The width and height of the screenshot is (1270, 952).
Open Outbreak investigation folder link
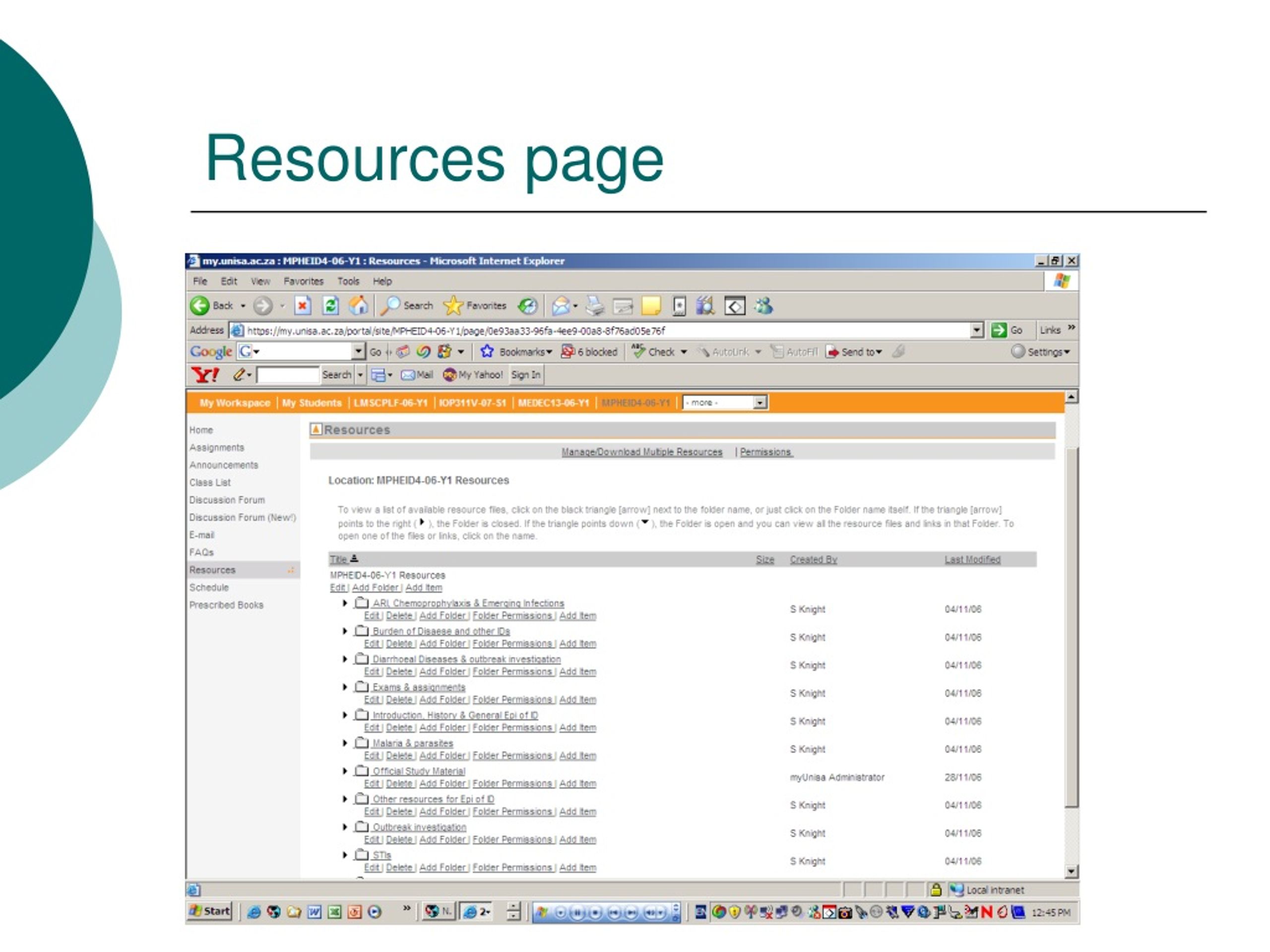(419, 827)
